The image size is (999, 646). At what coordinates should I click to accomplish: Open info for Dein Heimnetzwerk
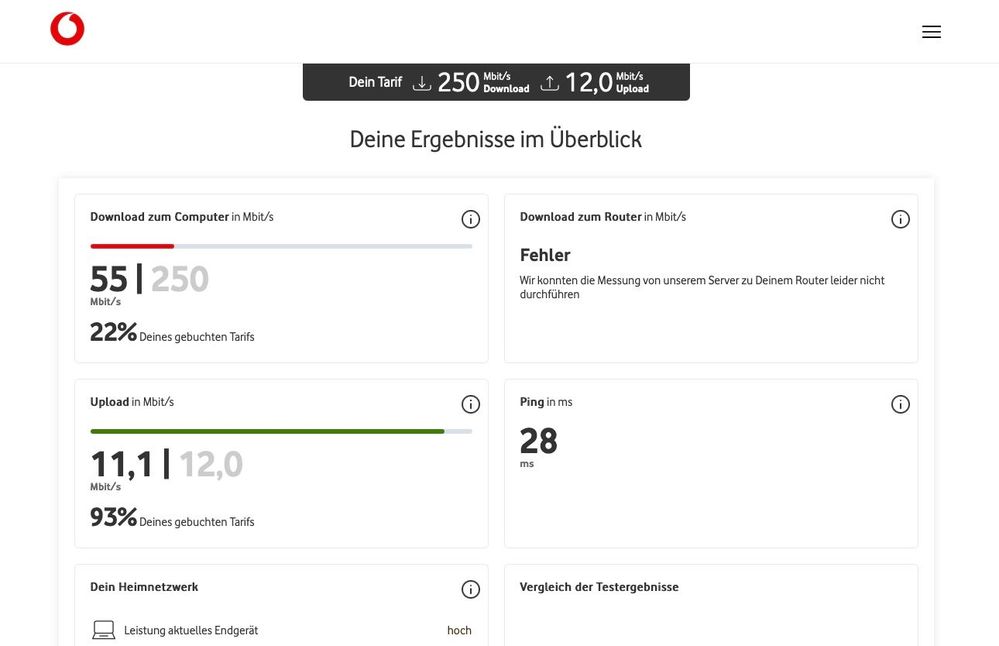point(470,589)
